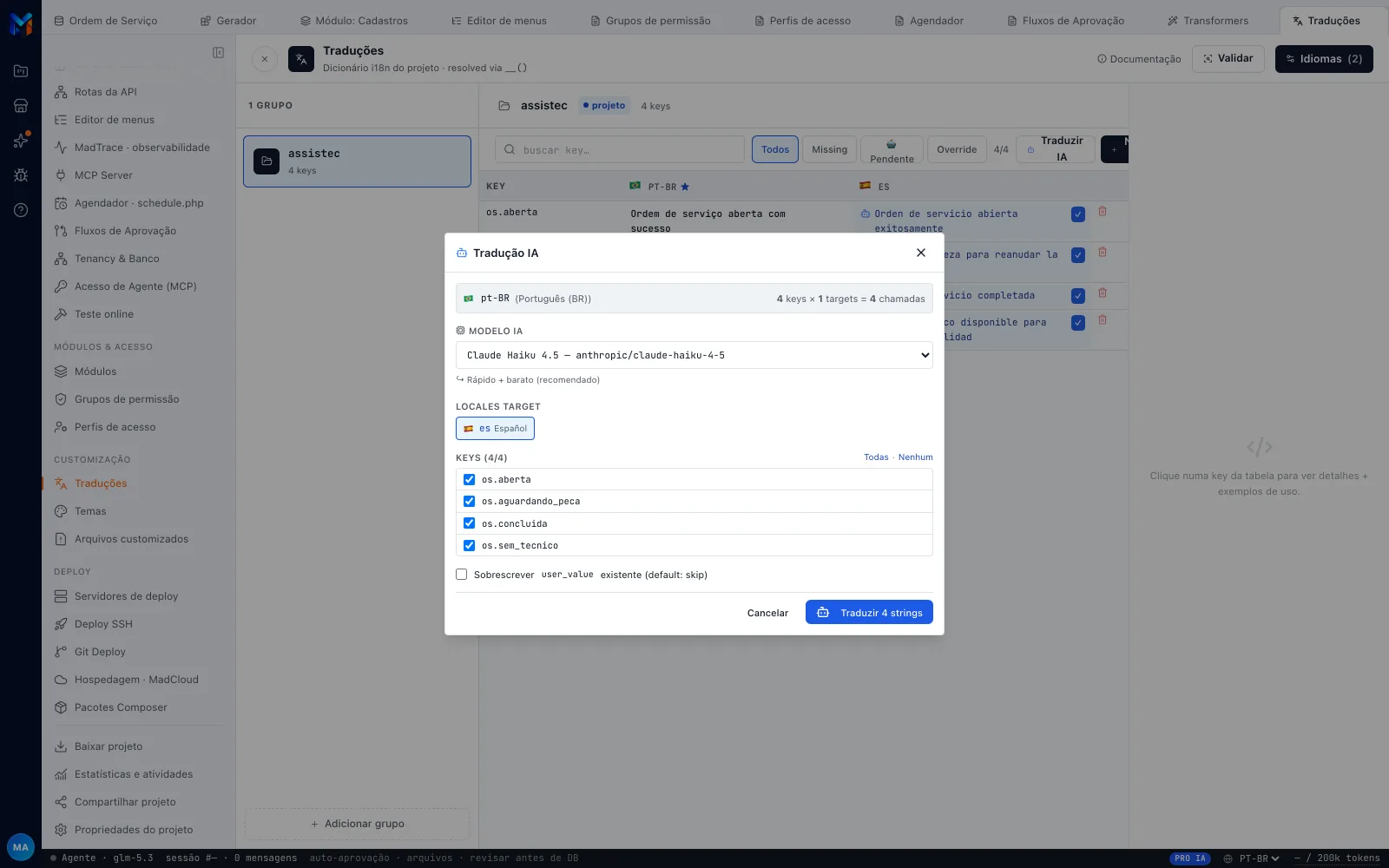The image size is (1389, 868).
Task: Open the Modelo IA model dropdown
Action: click(x=694, y=355)
